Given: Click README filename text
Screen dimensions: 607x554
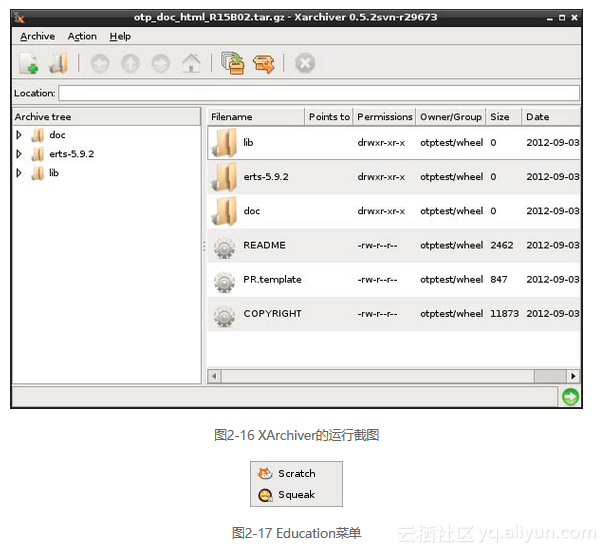Looking at the screenshot, I should tap(264, 245).
